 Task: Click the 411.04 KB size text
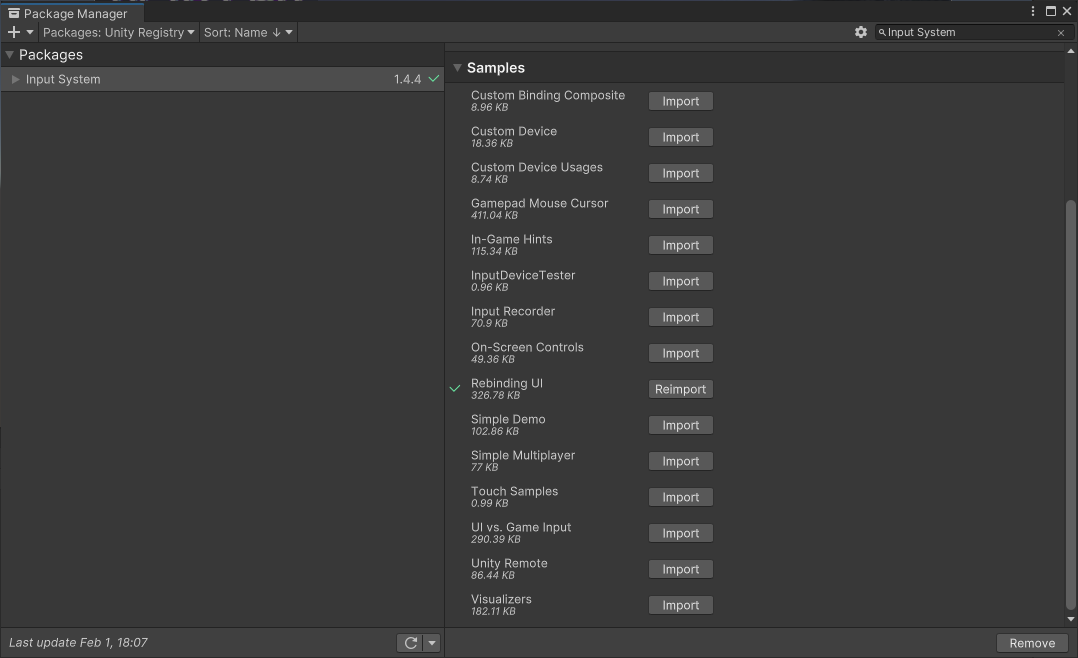[x=494, y=215]
